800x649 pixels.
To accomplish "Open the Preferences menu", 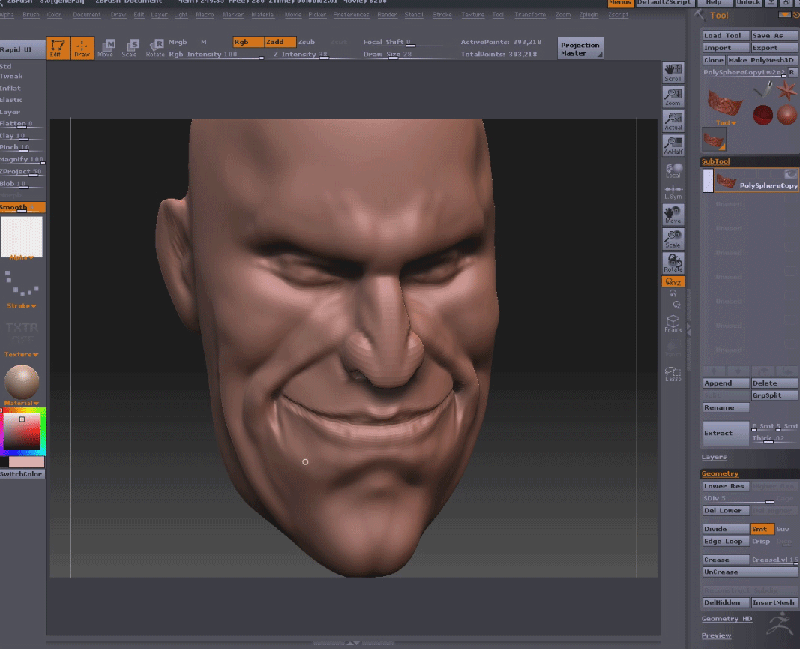I will coord(352,15).
